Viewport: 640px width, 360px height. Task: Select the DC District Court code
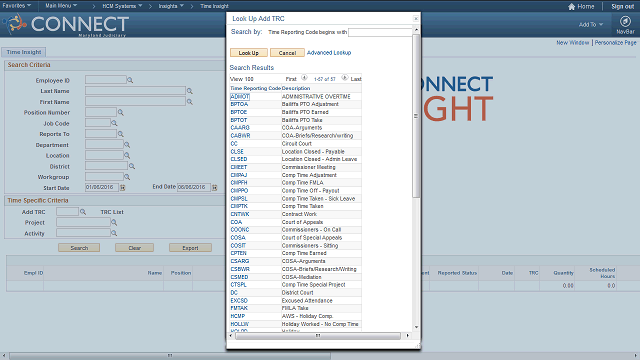[x=234, y=293]
